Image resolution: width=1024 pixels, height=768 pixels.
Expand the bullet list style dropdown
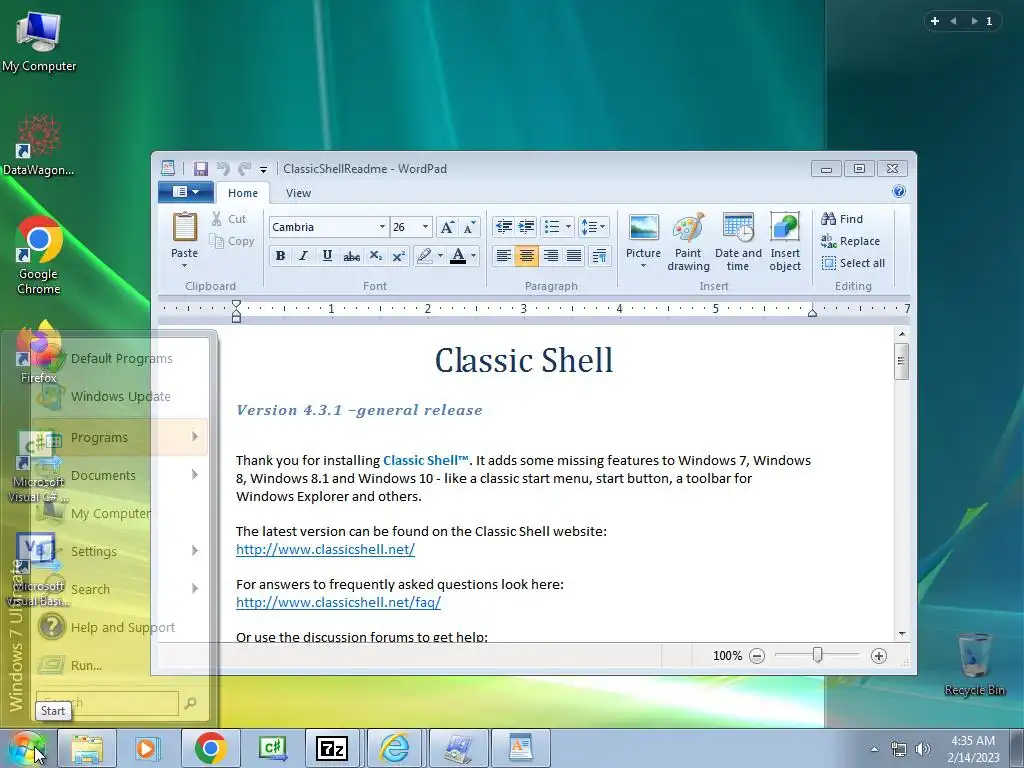pos(568,227)
